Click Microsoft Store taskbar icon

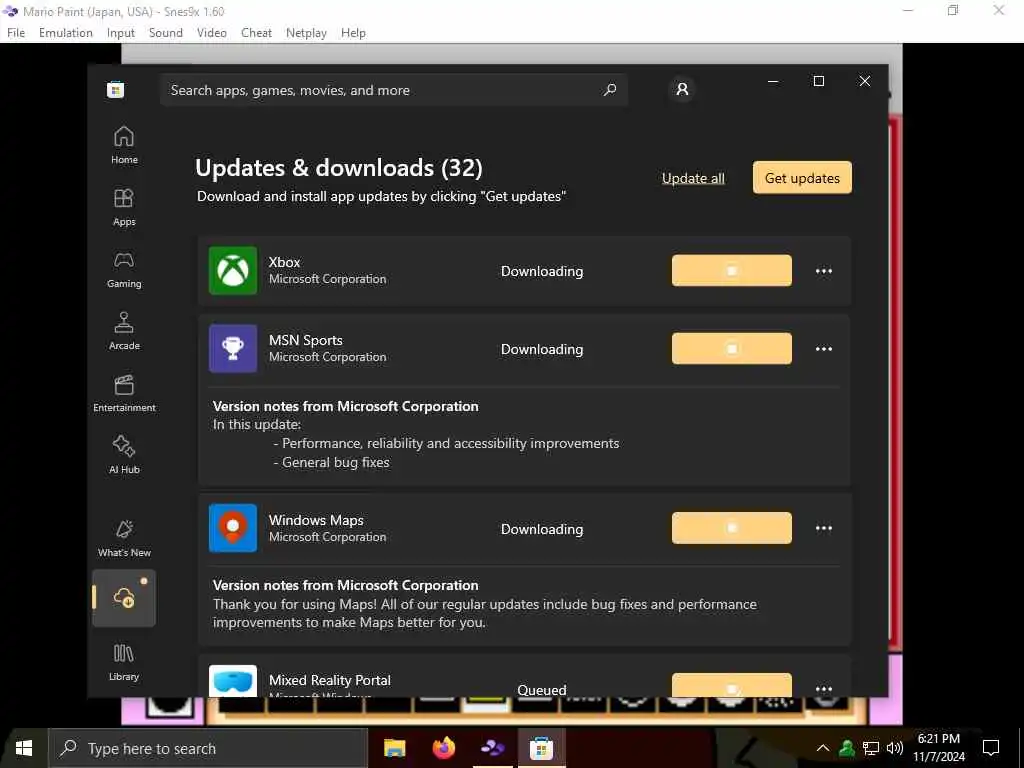click(541, 748)
